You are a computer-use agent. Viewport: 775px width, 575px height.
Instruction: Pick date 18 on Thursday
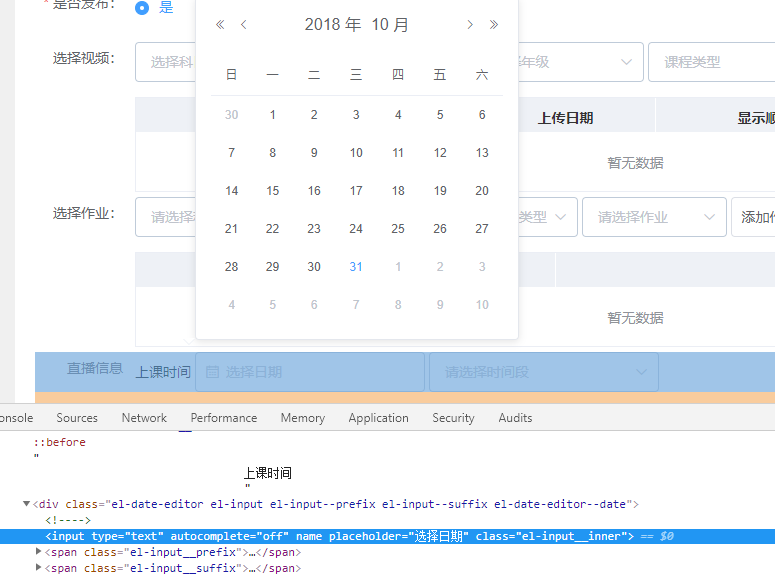tap(398, 191)
